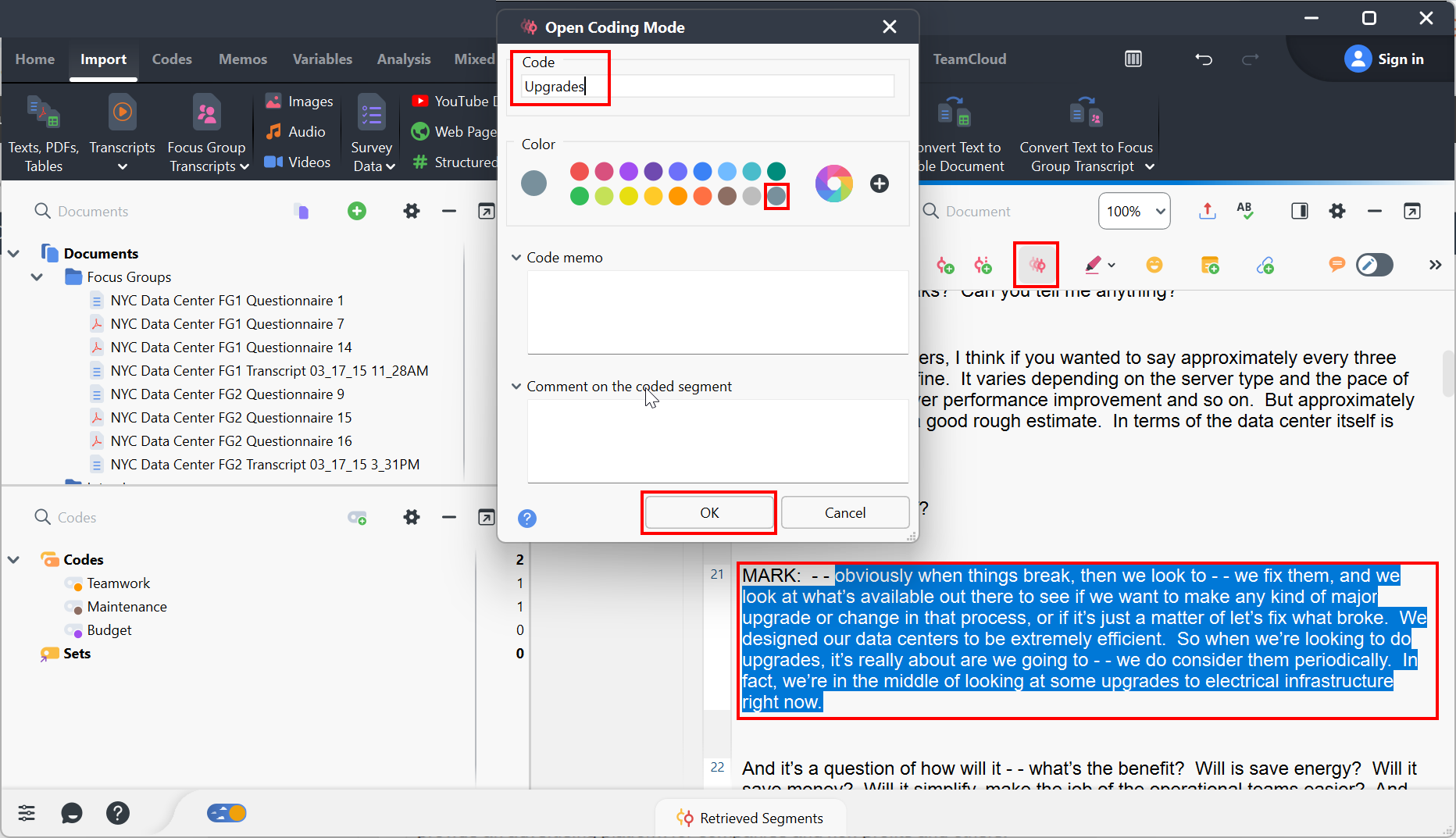
Task: Click the Code name input field
Action: click(707, 86)
